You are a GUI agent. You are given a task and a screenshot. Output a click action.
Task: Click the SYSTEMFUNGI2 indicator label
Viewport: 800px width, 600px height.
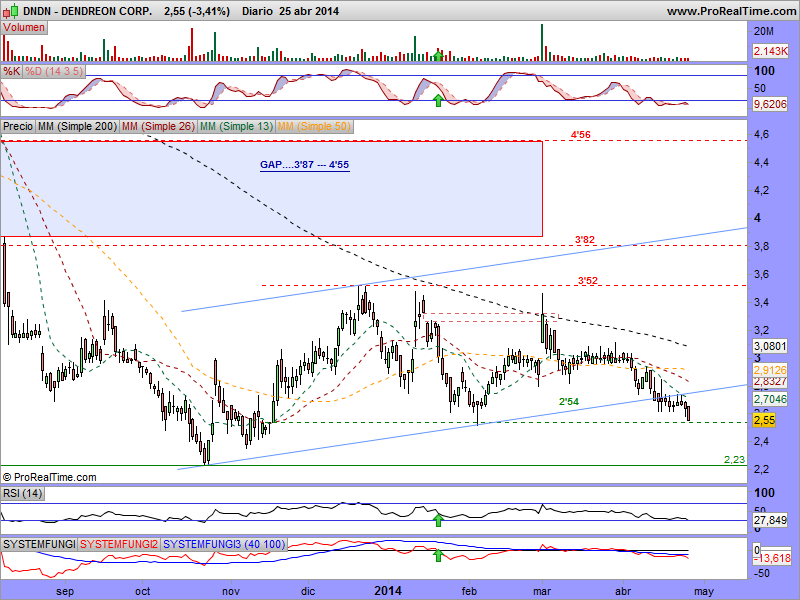[x=119, y=544]
